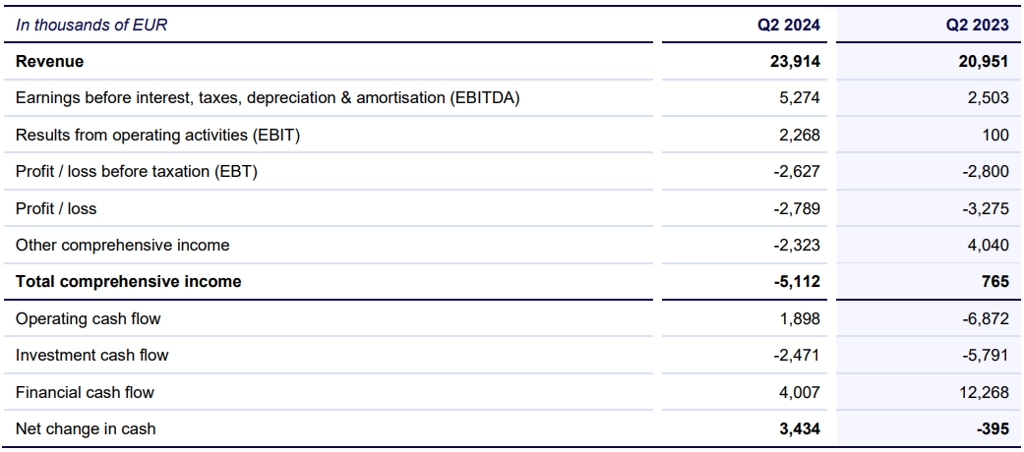Select the "In thousands of EUR" header text
Screen dimensions: 1024x452
point(91,25)
